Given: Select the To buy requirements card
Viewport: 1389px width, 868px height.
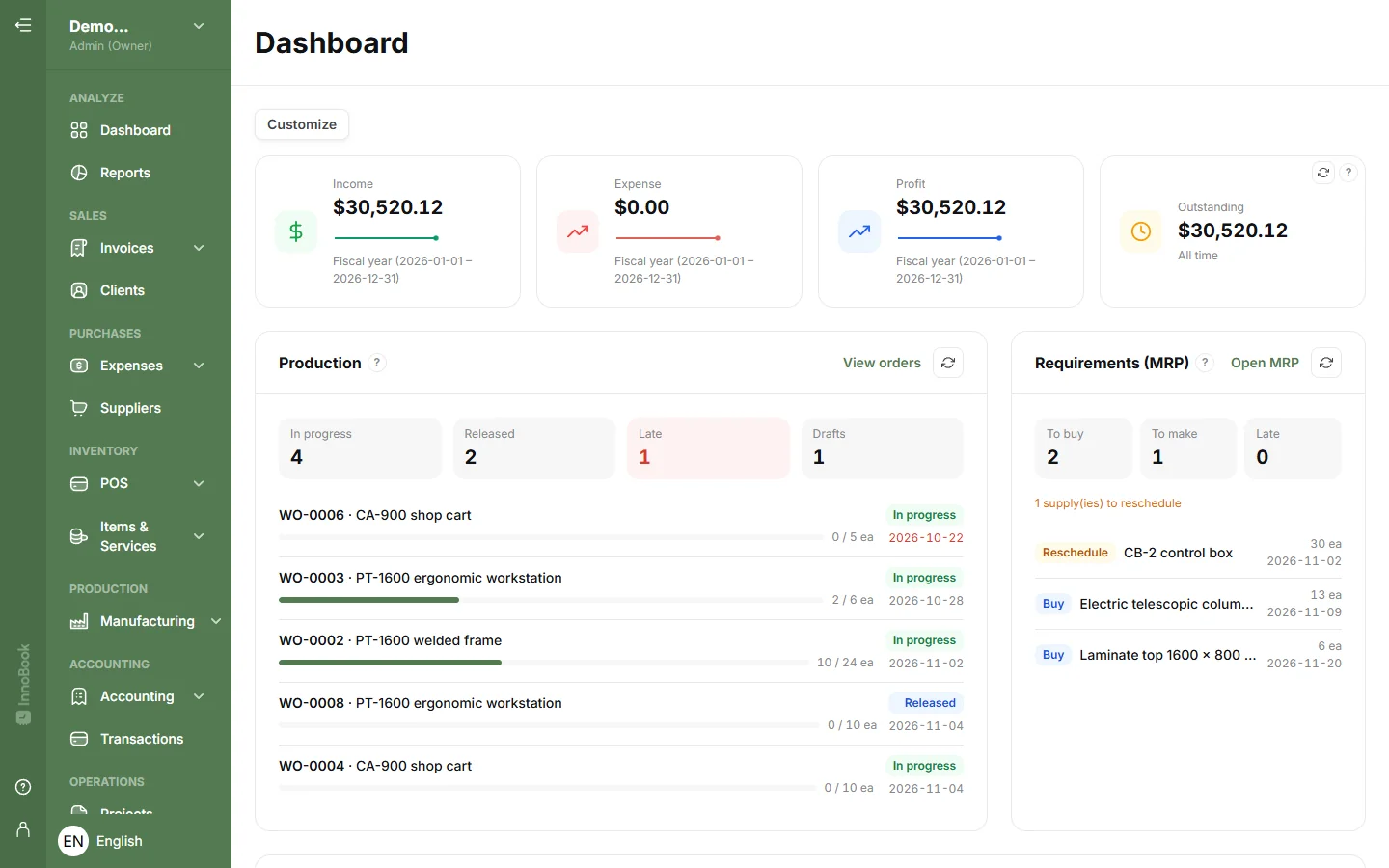Looking at the screenshot, I should 1083,448.
